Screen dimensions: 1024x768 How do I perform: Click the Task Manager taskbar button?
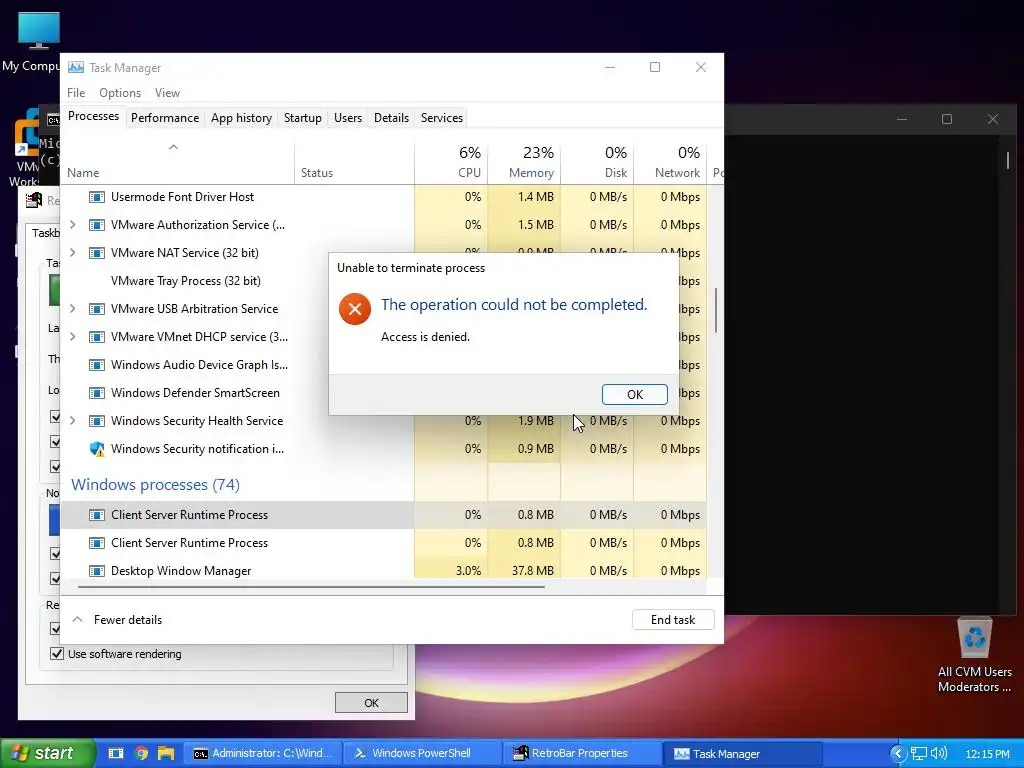tap(742, 753)
